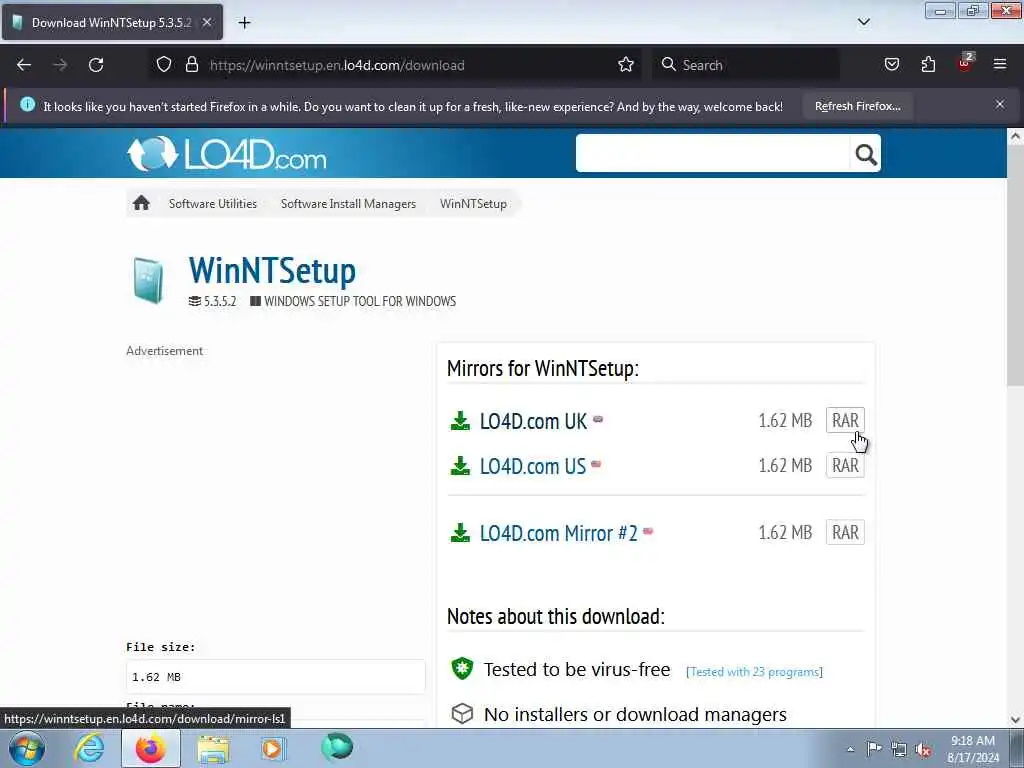
Task: Click the green round taskbar app icon
Action: click(337, 747)
